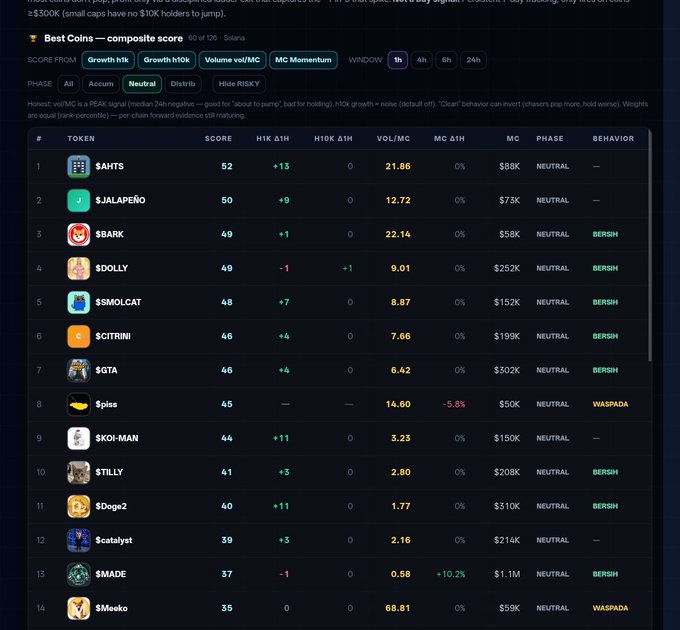Click the $SMOLCAT NEUTRAL phase label
This screenshot has height=630, width=680.
(x=552, y=302)
